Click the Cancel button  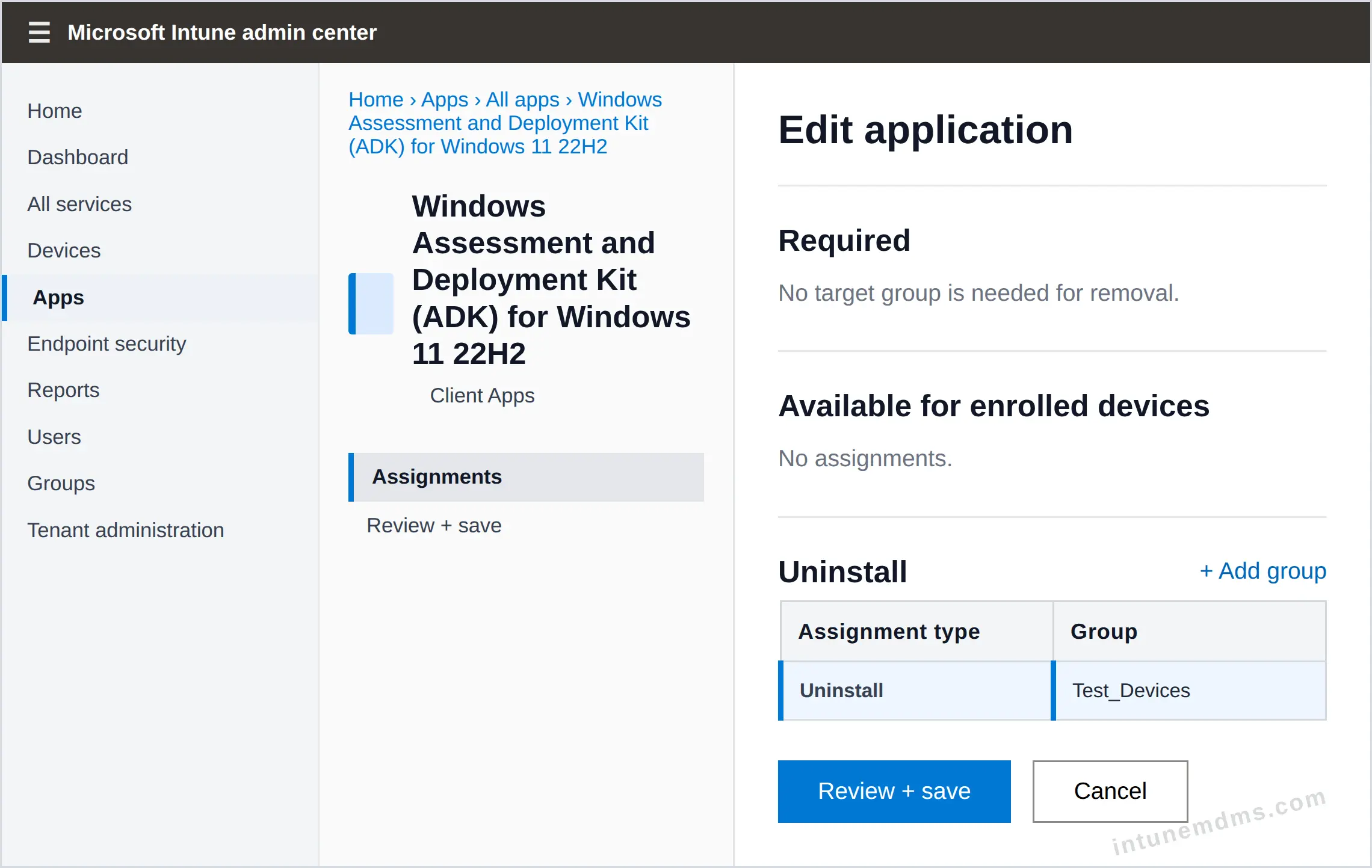[1110, 792]
